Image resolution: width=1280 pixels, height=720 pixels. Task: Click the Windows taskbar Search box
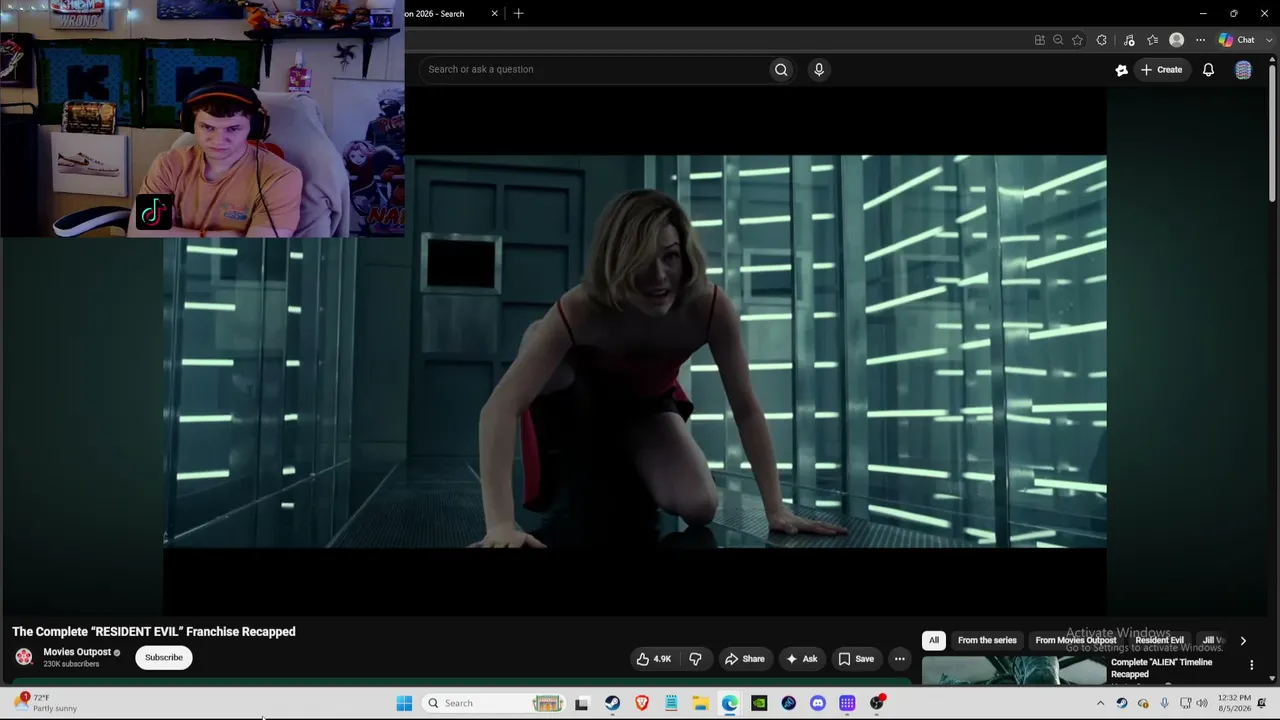493,703
